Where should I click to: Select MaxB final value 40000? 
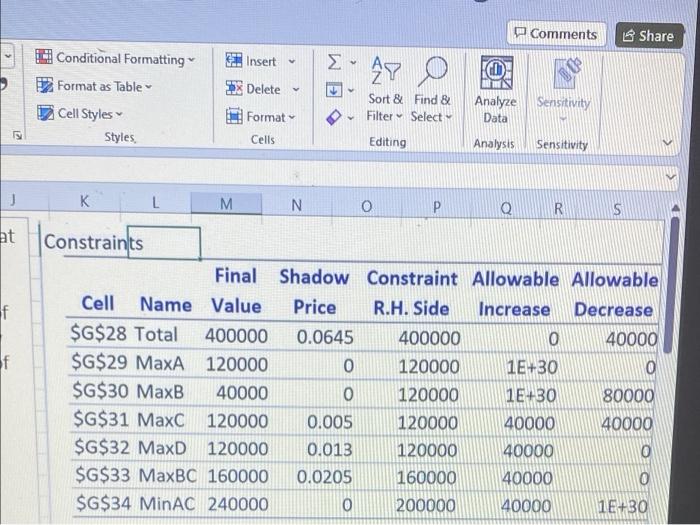[x=242, y=392]
